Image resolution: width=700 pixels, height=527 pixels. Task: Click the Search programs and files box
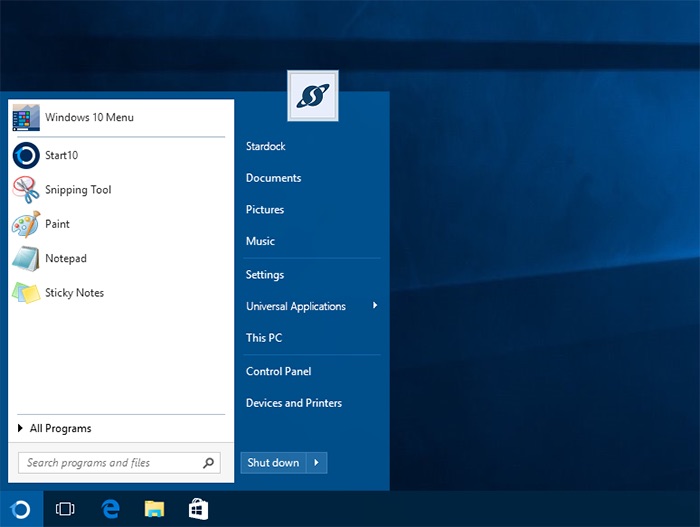coord(110,463)
